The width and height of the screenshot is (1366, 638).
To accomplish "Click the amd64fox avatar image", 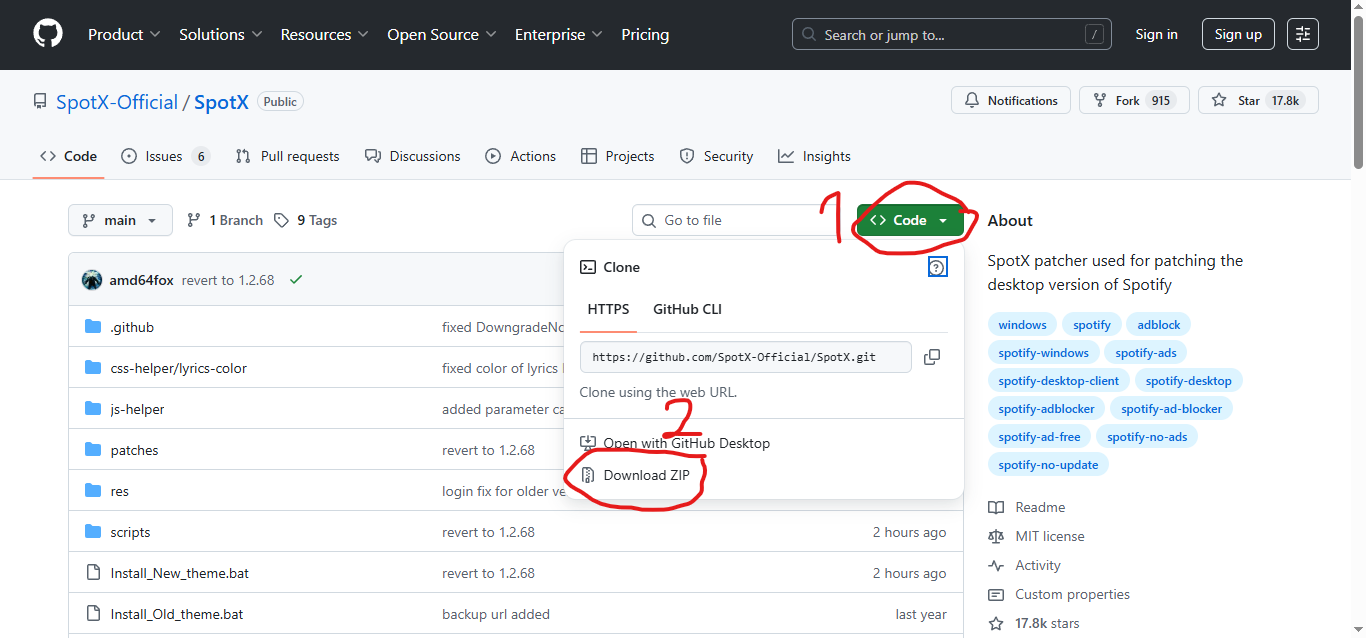I will pyautogui.click(x=92, y=280).
